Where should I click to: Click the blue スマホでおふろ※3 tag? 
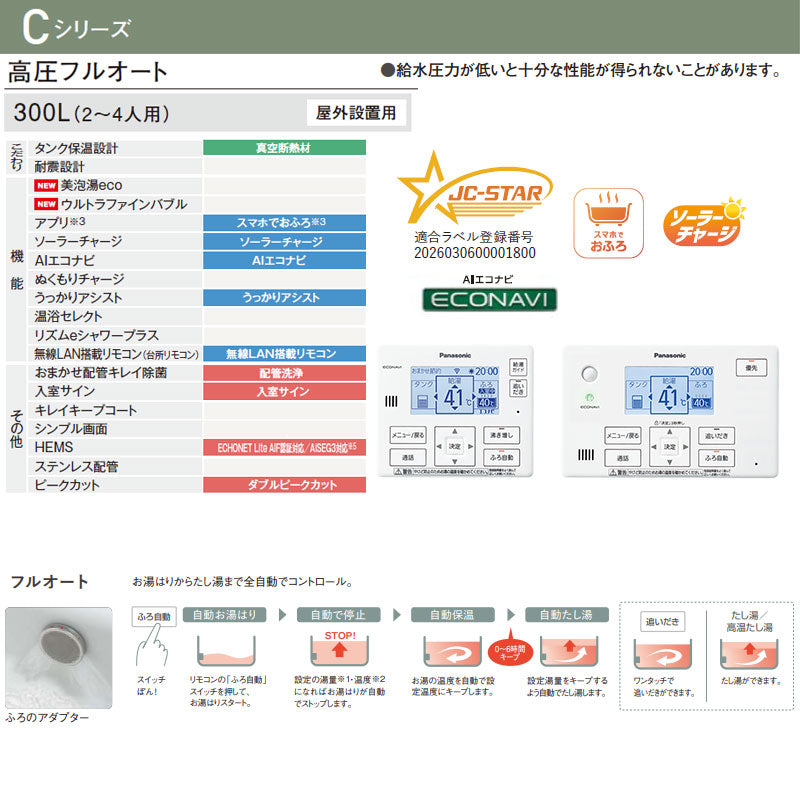point(284,222)
